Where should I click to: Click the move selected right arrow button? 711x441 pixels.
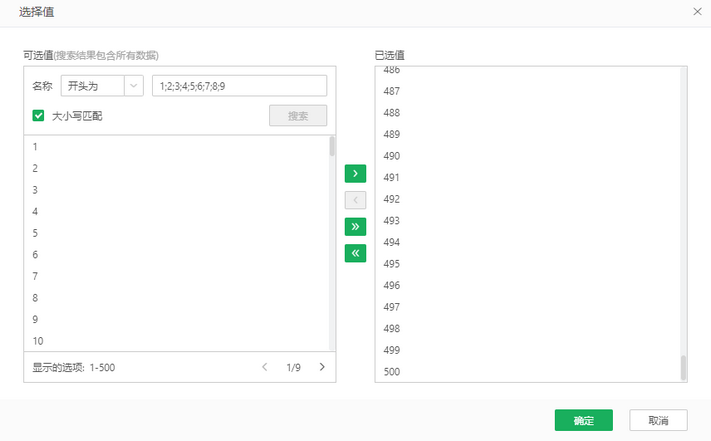355,174
